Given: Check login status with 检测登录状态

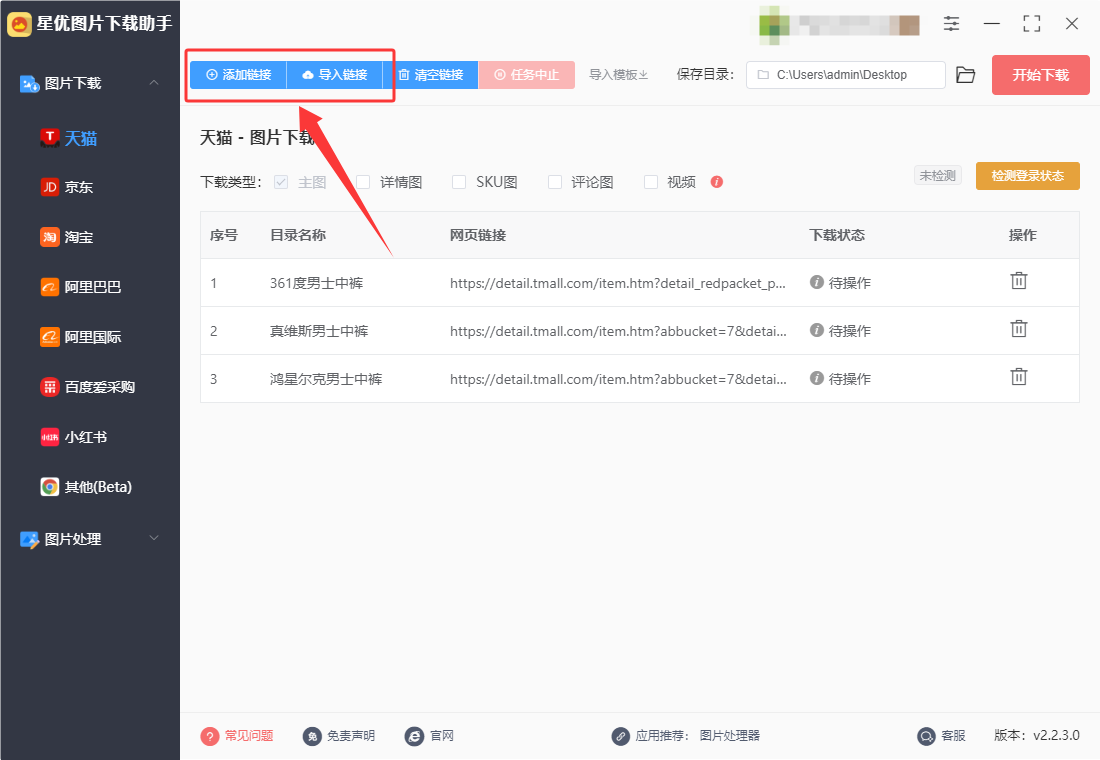Looking at the screenshot, I should [x=1027, y=175].
